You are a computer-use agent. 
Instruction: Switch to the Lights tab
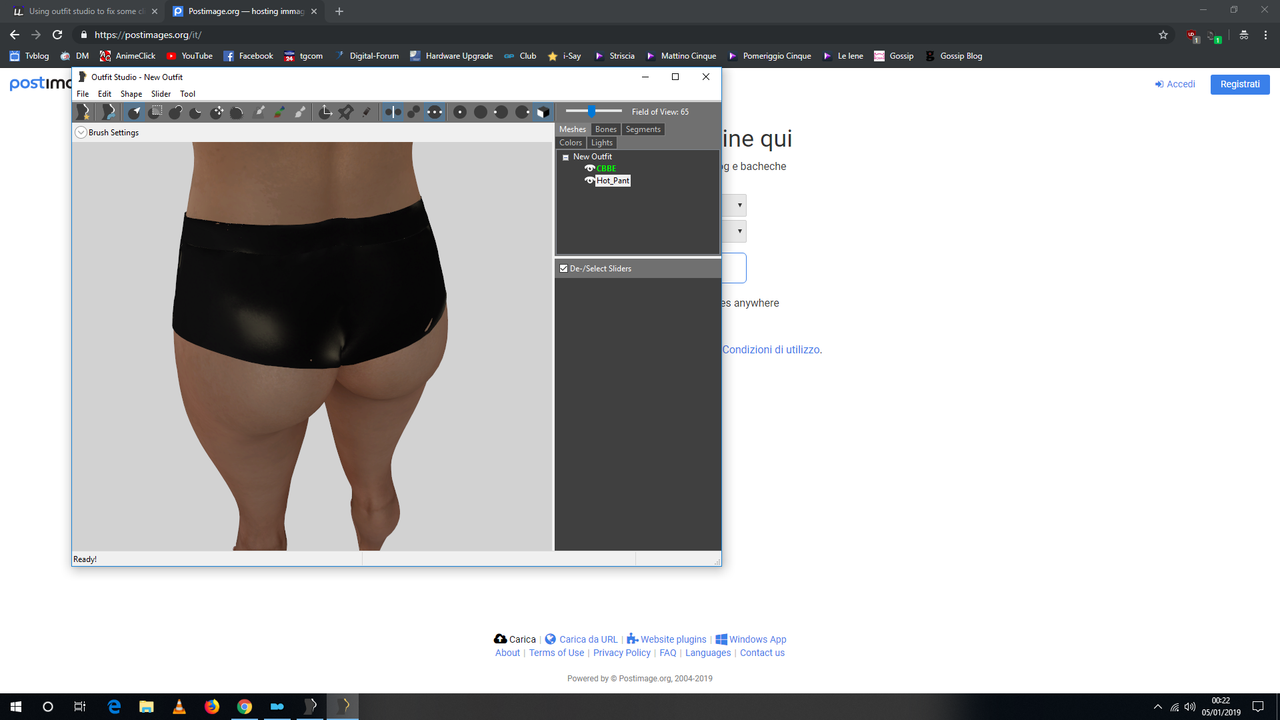602,142
